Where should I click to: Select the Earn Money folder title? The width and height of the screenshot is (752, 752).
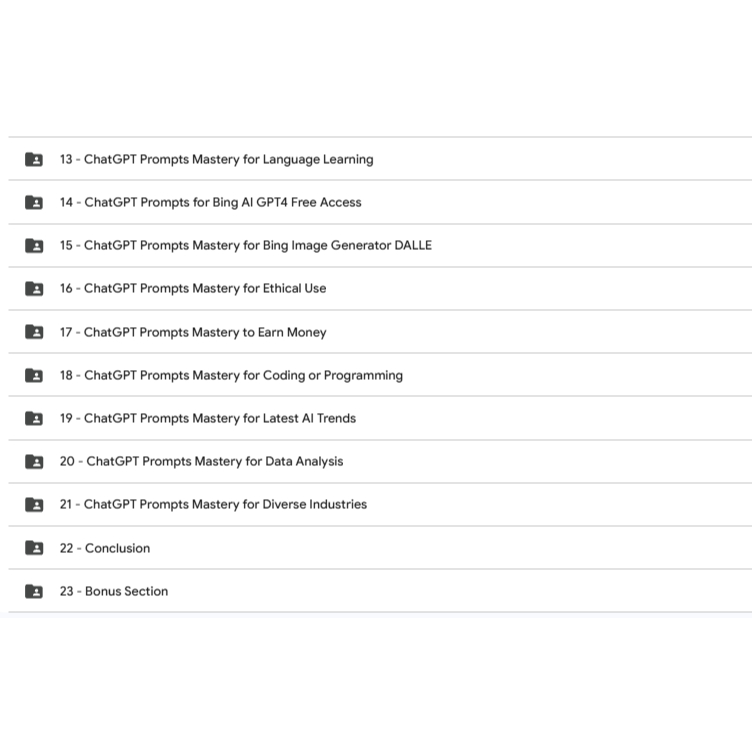click(192, 332)
